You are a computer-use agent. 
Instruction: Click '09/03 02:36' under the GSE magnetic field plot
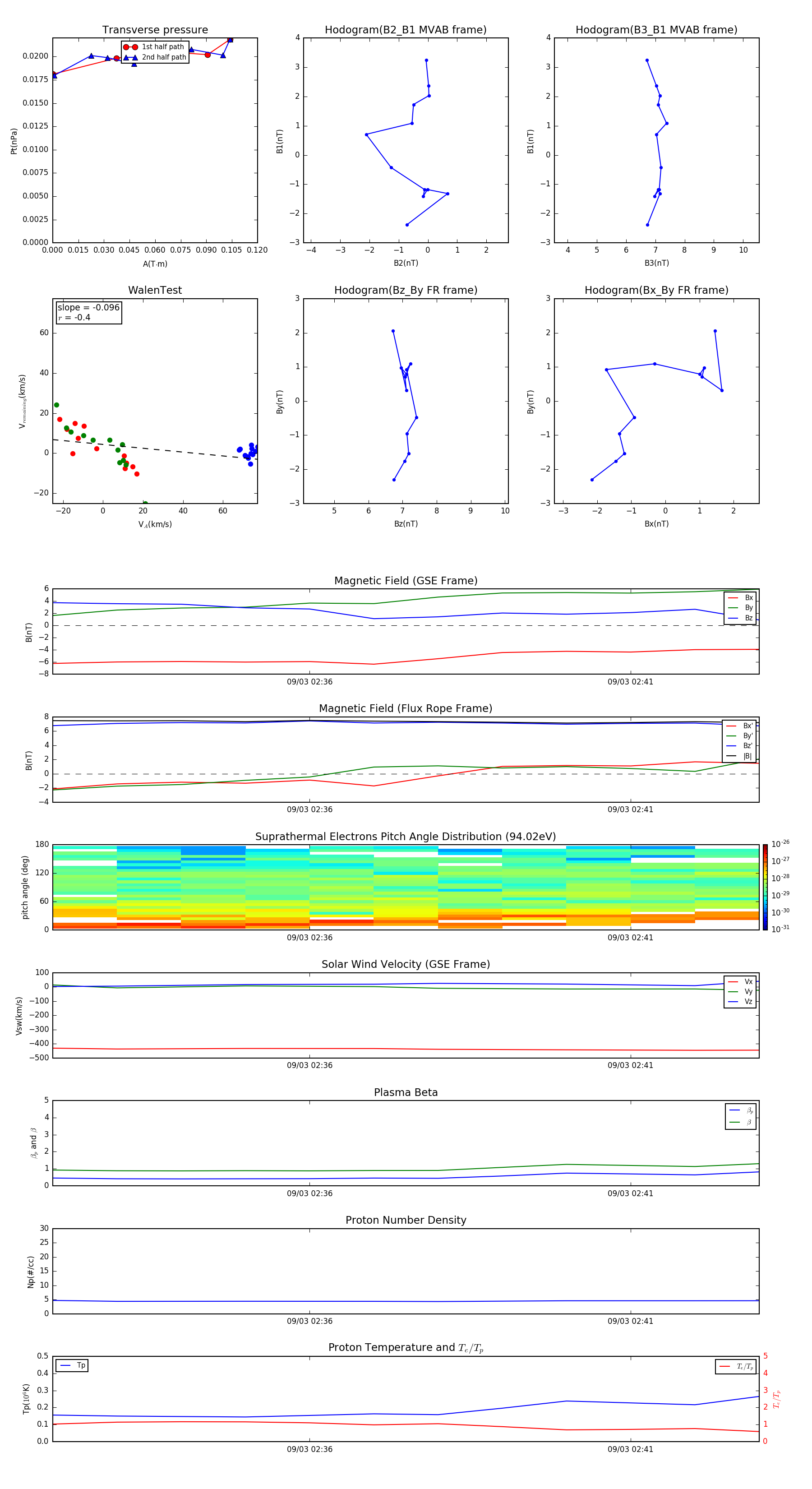310,682
